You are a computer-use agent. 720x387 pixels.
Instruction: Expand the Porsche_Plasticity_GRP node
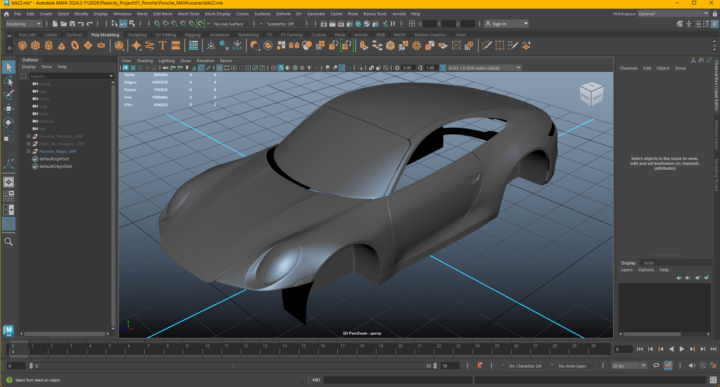tap(28, 136)
